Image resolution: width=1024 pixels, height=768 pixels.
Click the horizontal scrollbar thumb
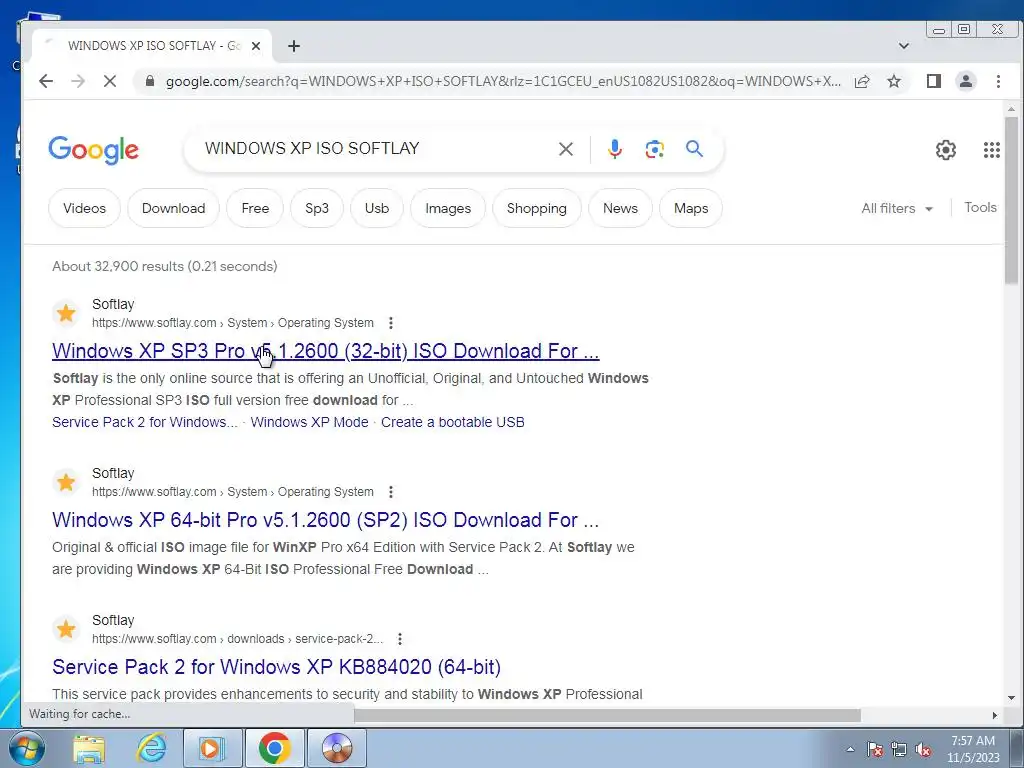point(607,715)
